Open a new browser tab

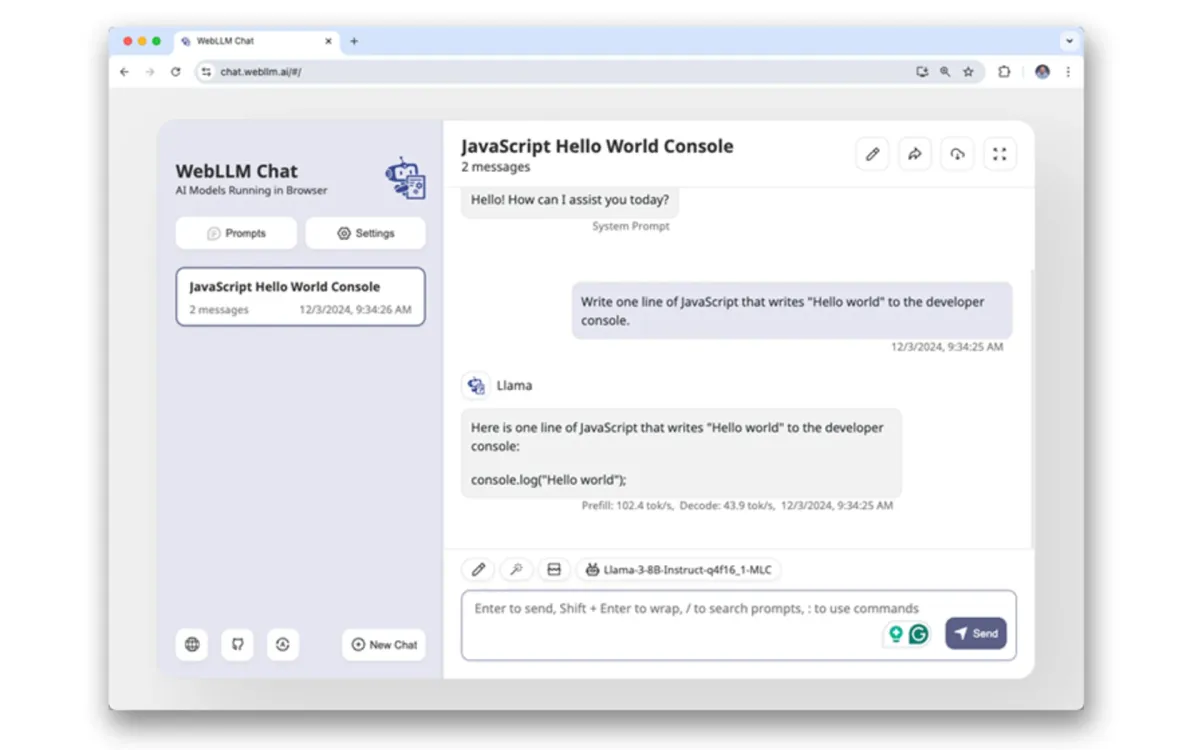pyautogui.click(x=354, y=41)
